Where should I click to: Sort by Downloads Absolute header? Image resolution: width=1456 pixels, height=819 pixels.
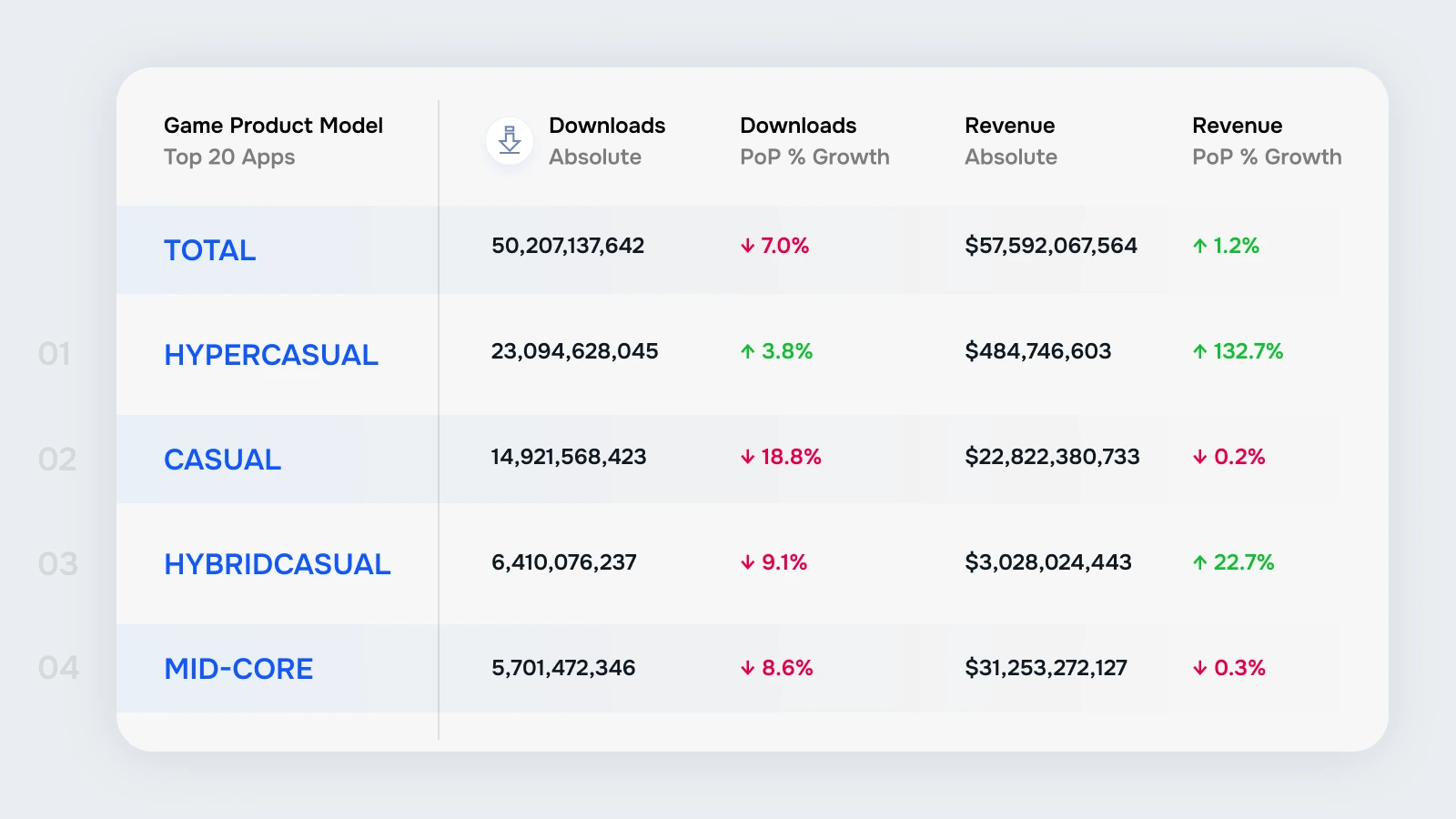point(607,141)
